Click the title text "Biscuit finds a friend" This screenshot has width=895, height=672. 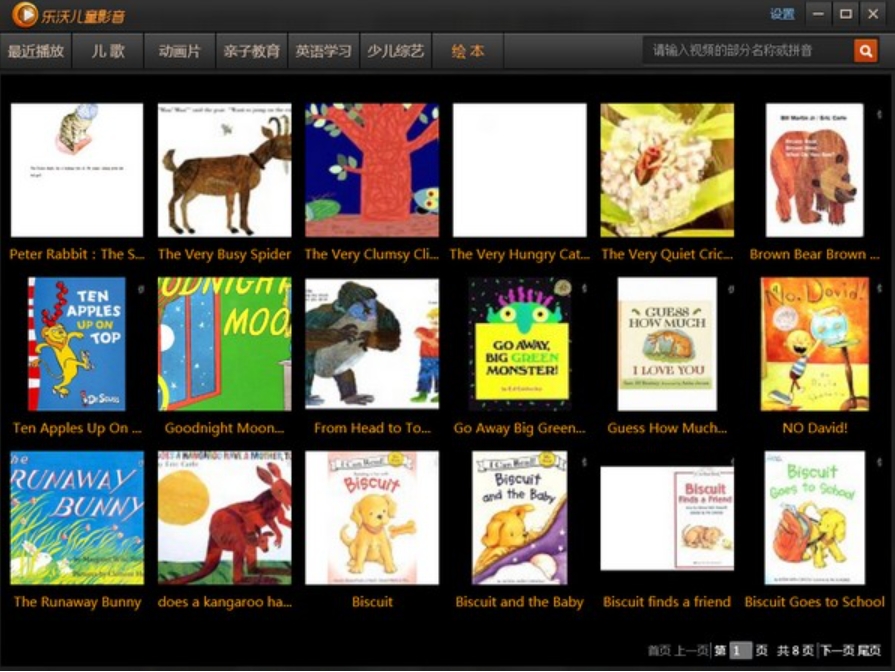[x=667, y=602]
